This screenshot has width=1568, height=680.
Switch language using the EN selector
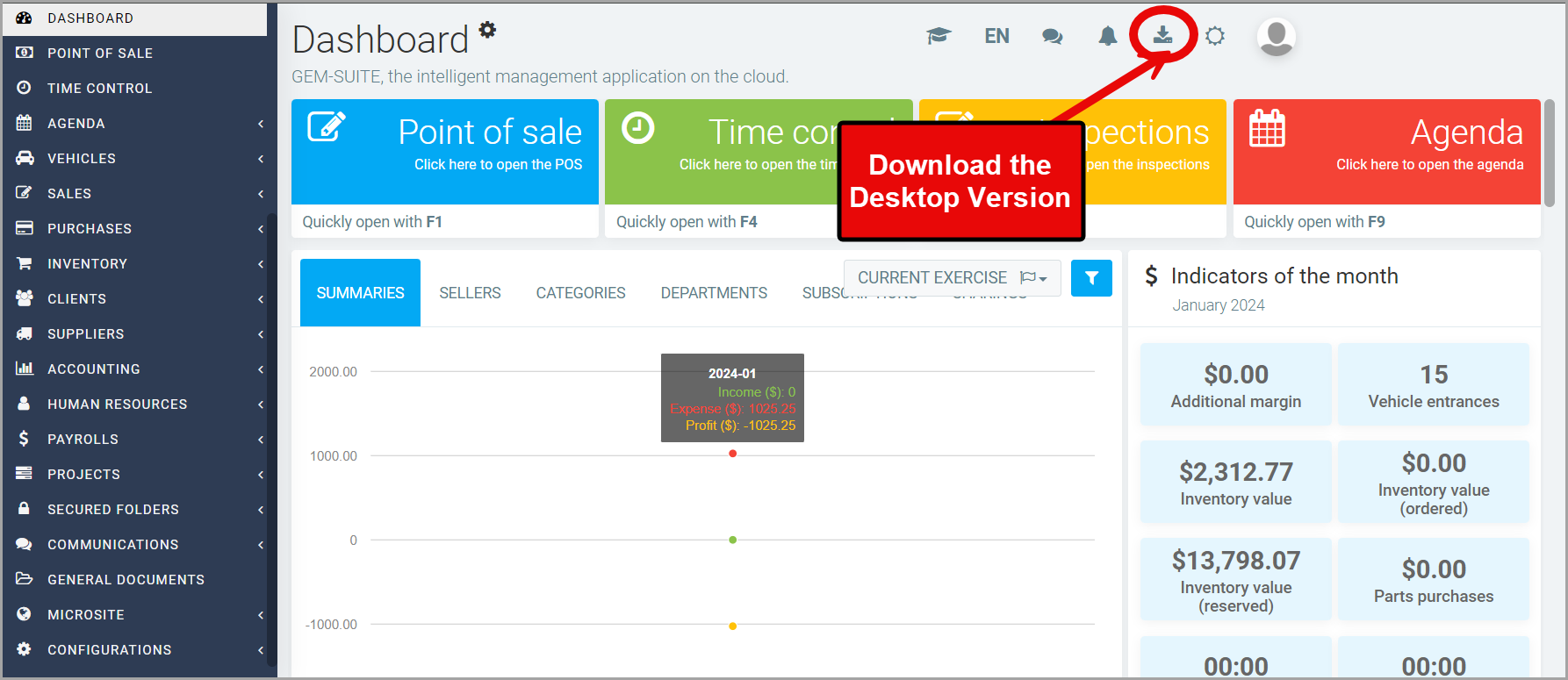pyautogui.click(x=996, y=36)
